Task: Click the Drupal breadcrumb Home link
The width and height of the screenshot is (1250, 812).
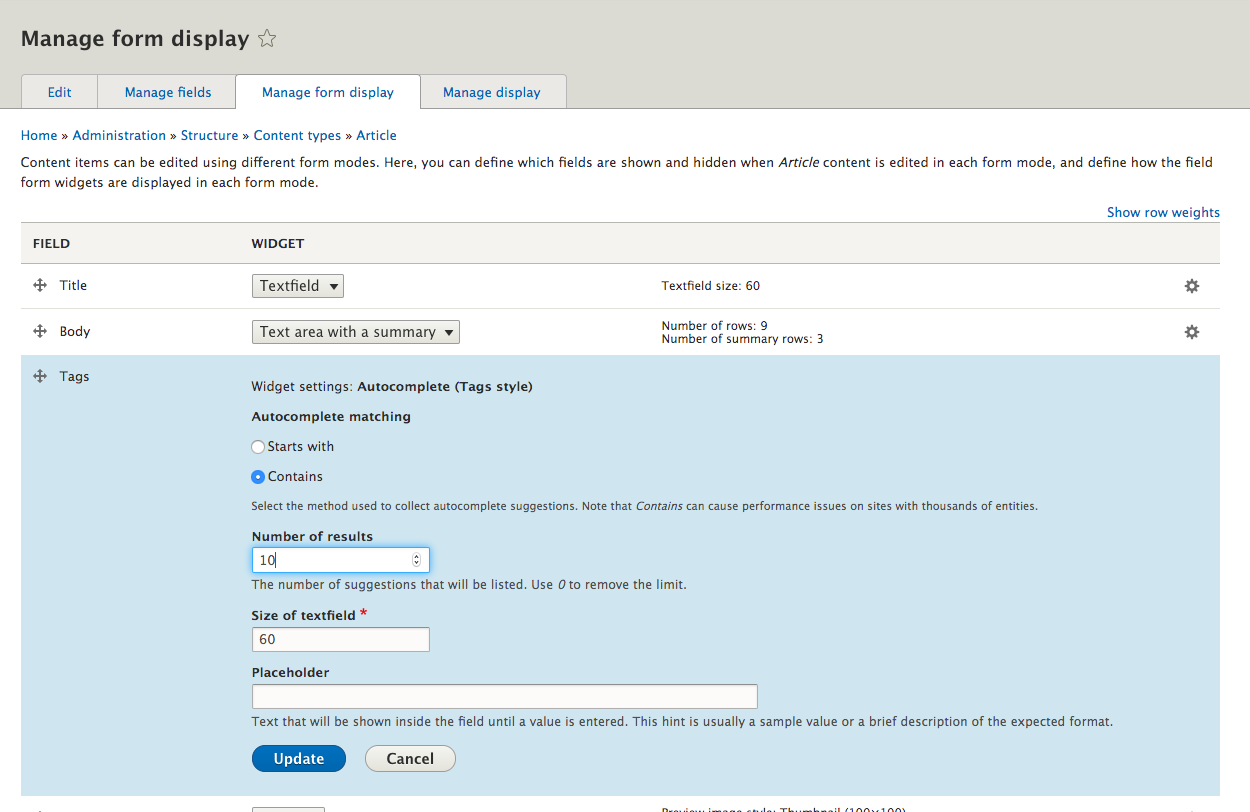Action: 39,135
